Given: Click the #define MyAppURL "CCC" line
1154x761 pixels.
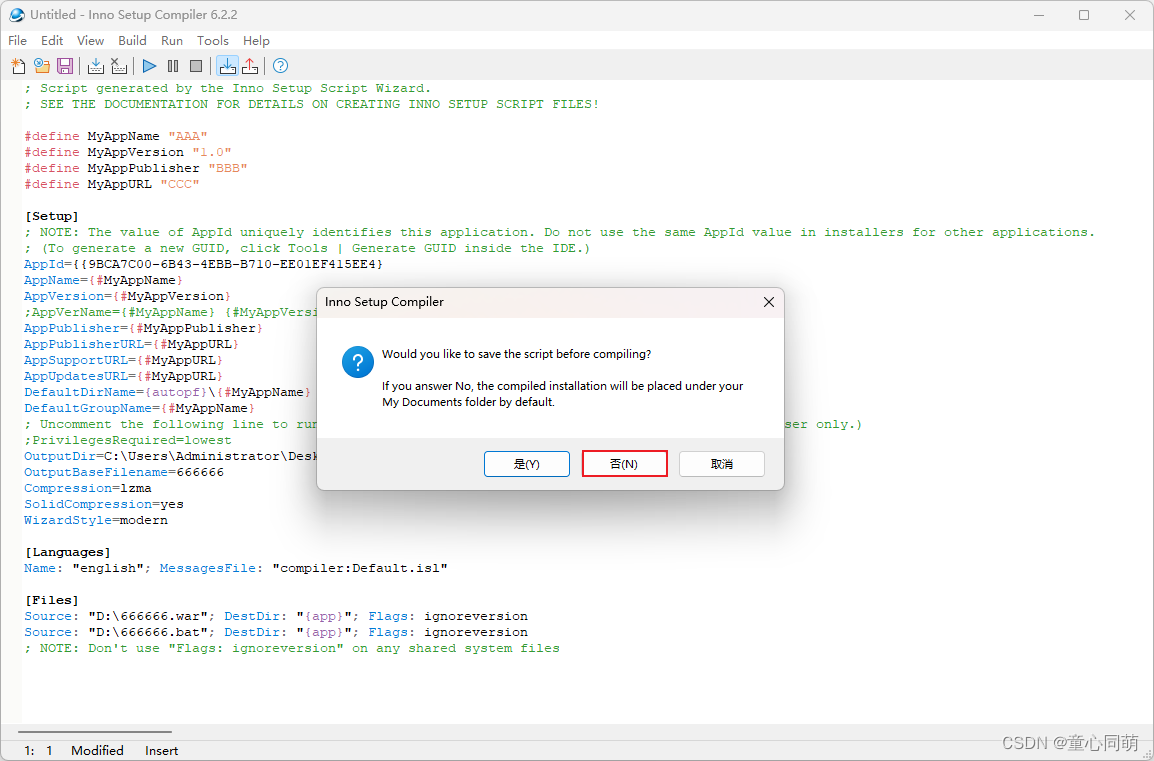Looking at the screenshot, I should pos(112,184).
